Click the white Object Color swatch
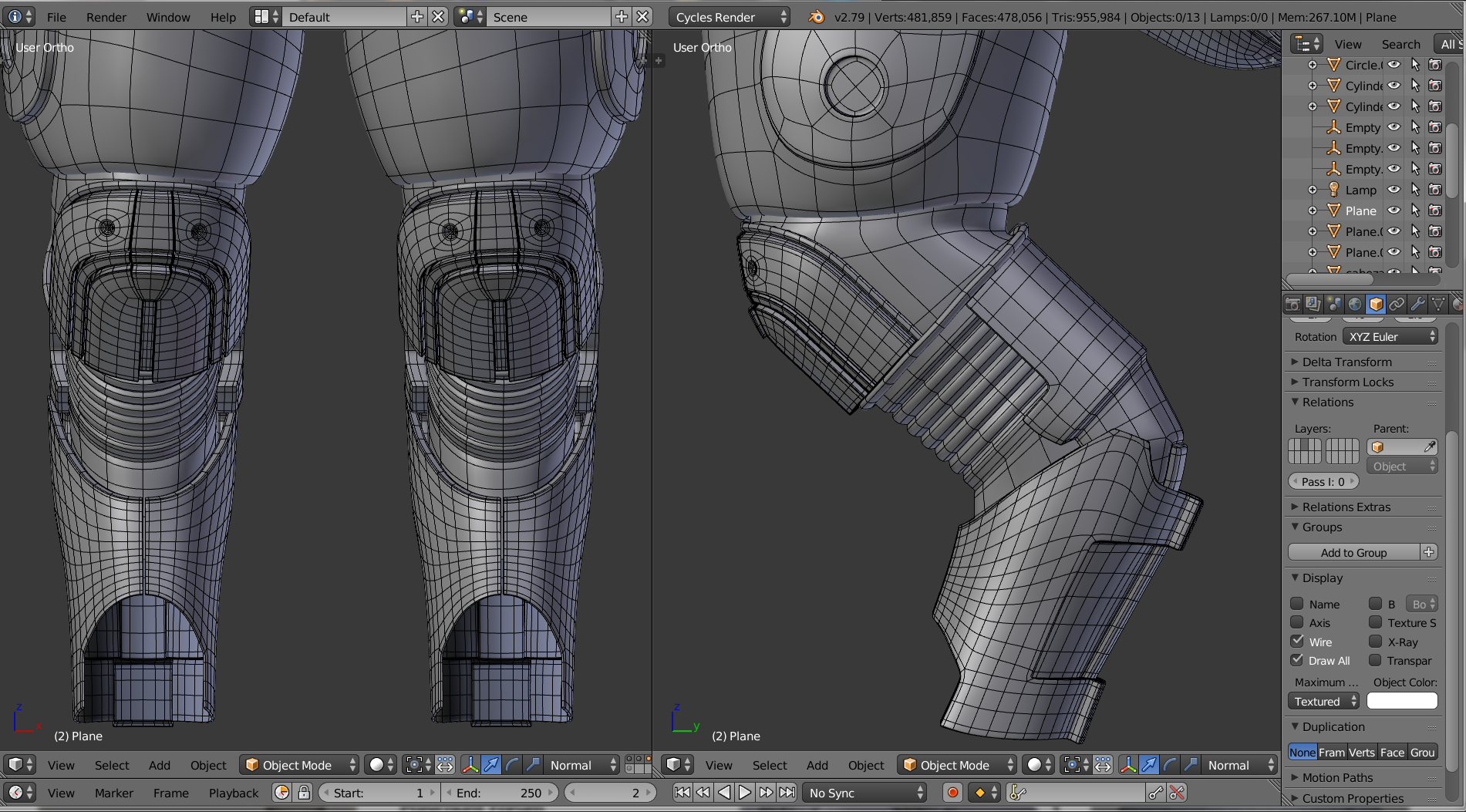The width and height of the screenshot is (1466, 812). point(1401,701)
